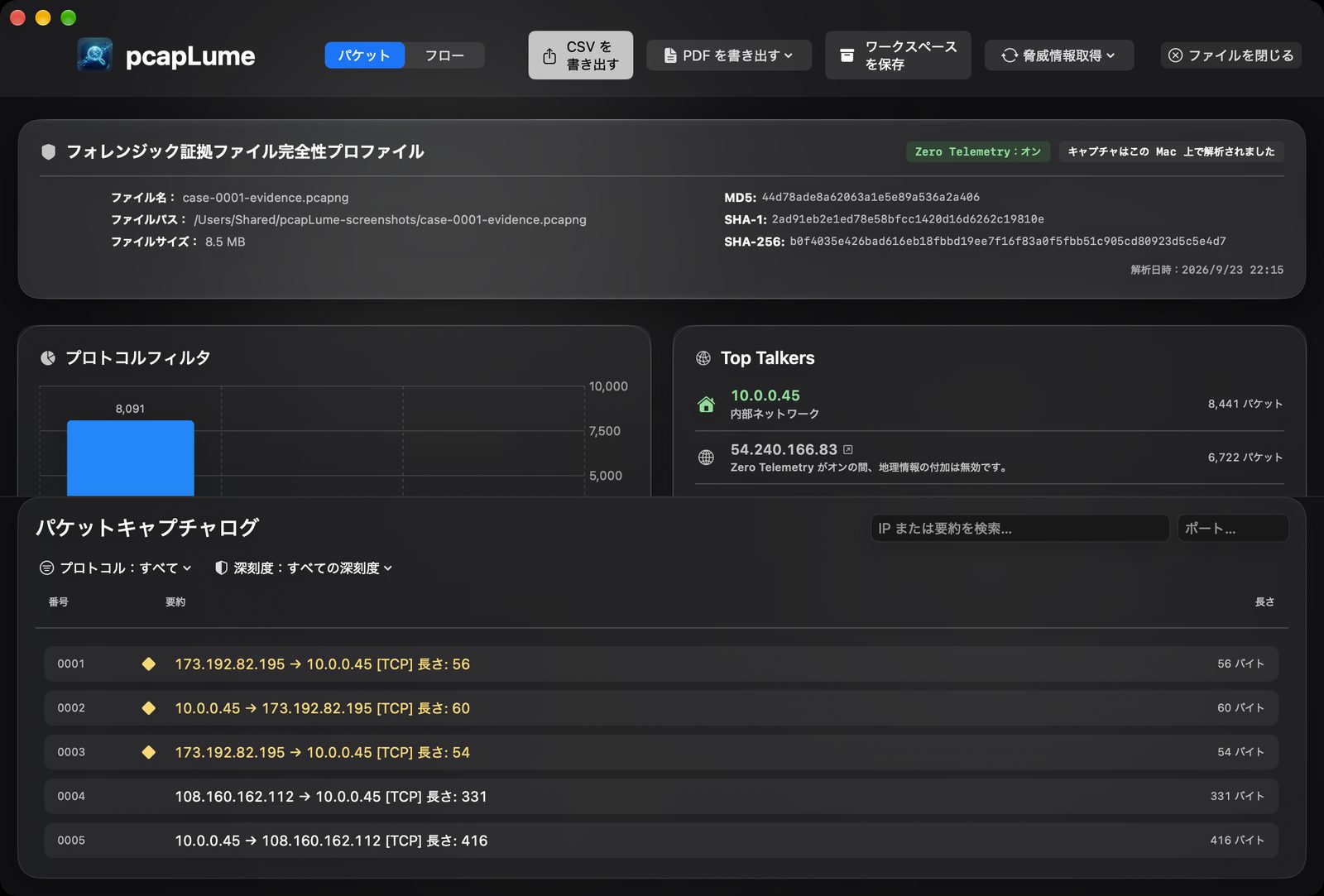Click the yellow diamond marker on packet 0001
The height and width of the screenshot is (896, 1324).
tap(149, 664)
